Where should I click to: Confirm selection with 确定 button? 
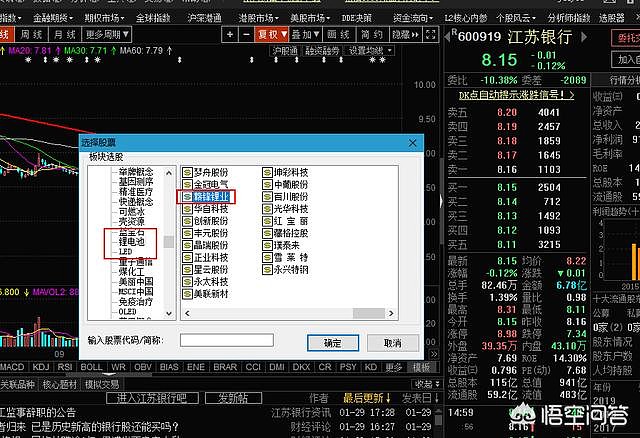[333, 343]
